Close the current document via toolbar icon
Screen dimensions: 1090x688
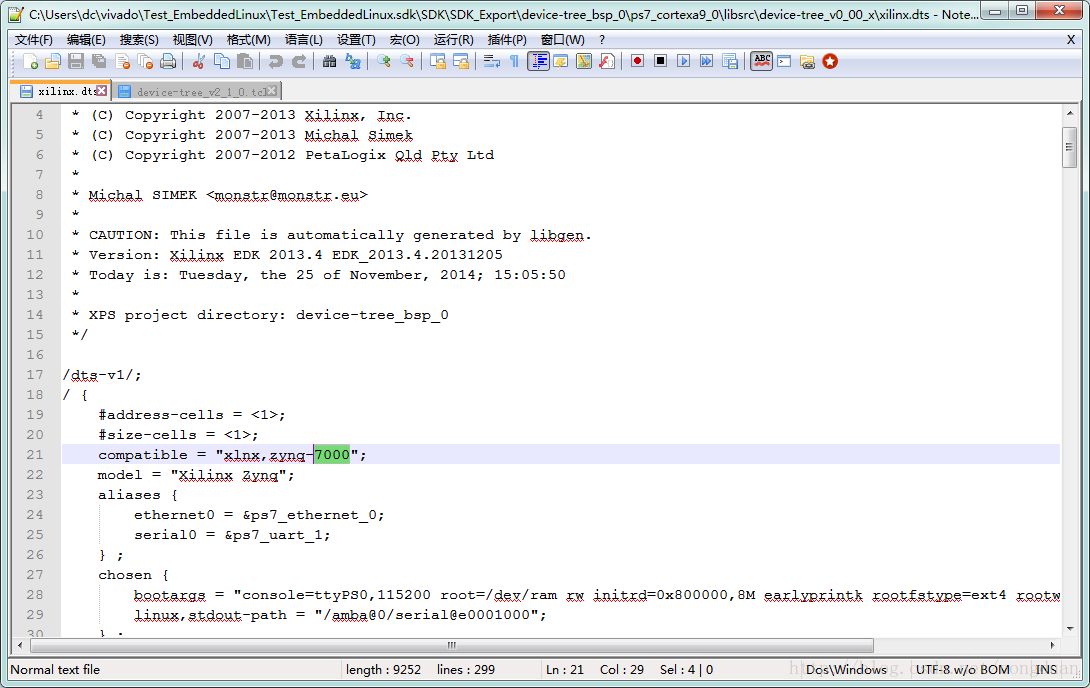(x=122, y=62)
